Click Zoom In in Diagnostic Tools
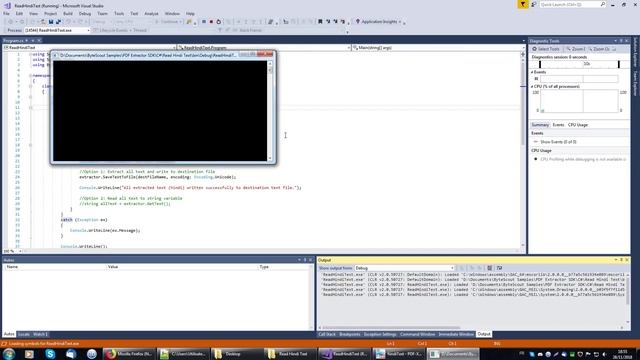 tap(576, 49)
